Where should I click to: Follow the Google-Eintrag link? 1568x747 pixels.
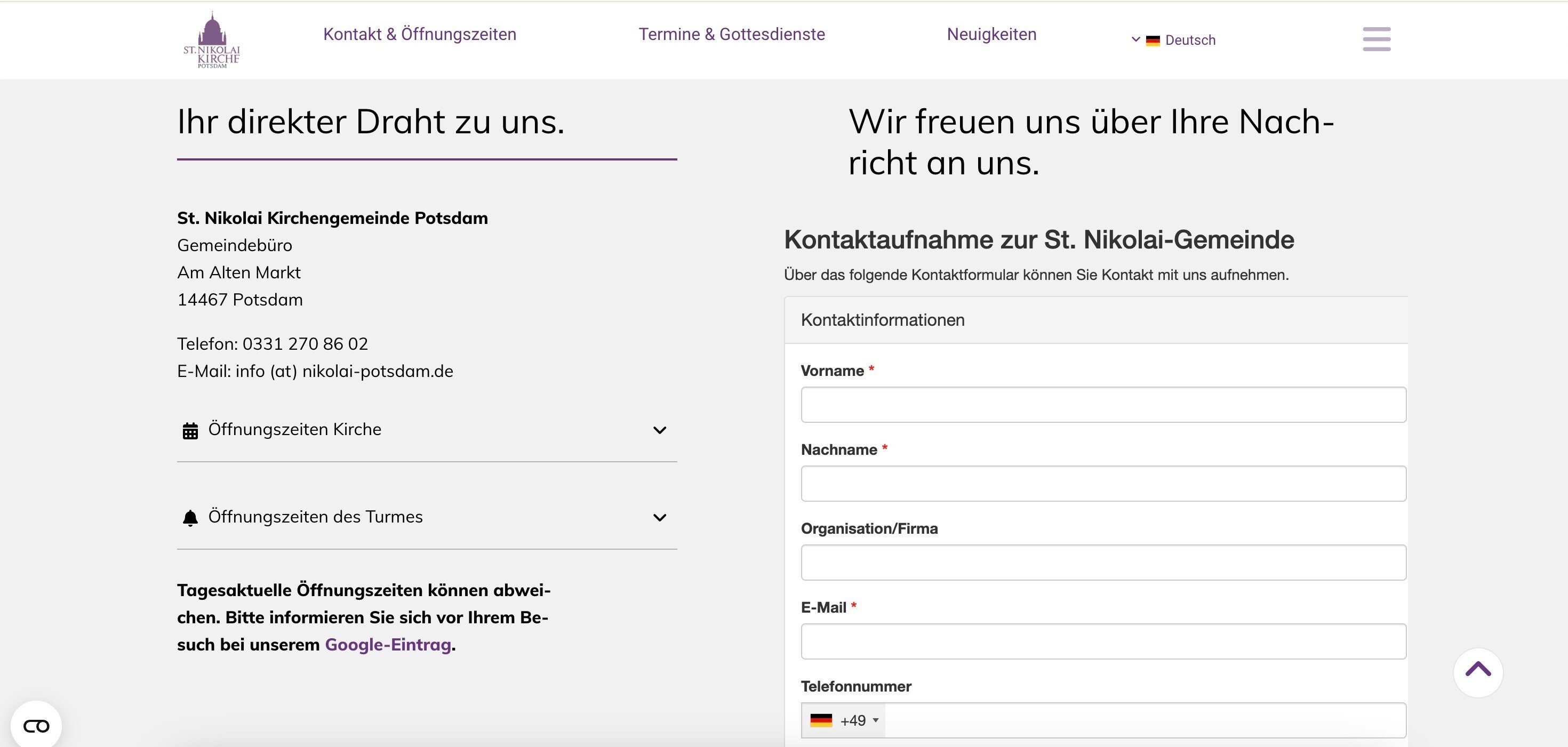tap(388, 644)
